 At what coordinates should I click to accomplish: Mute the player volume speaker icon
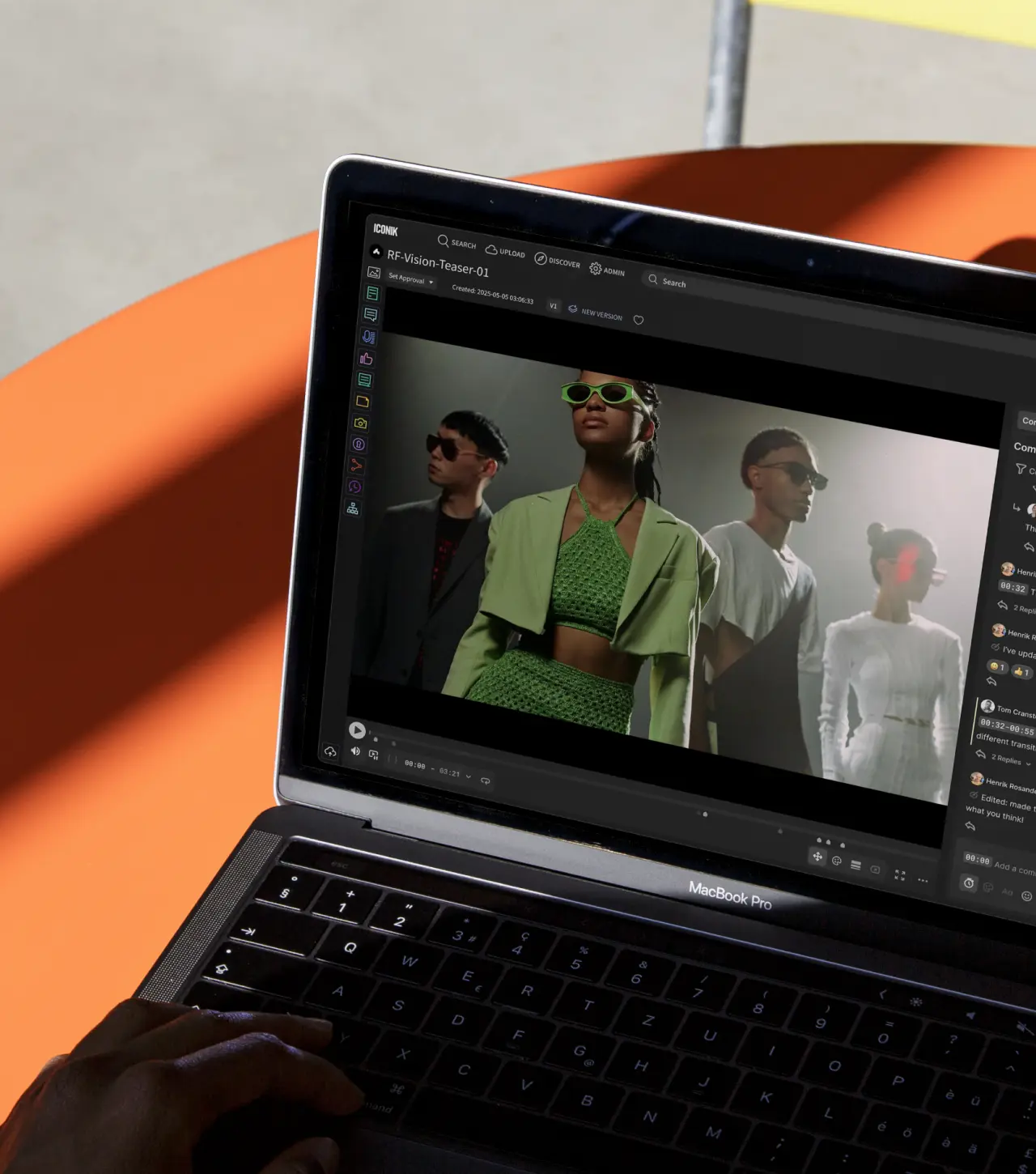[355, 751]
